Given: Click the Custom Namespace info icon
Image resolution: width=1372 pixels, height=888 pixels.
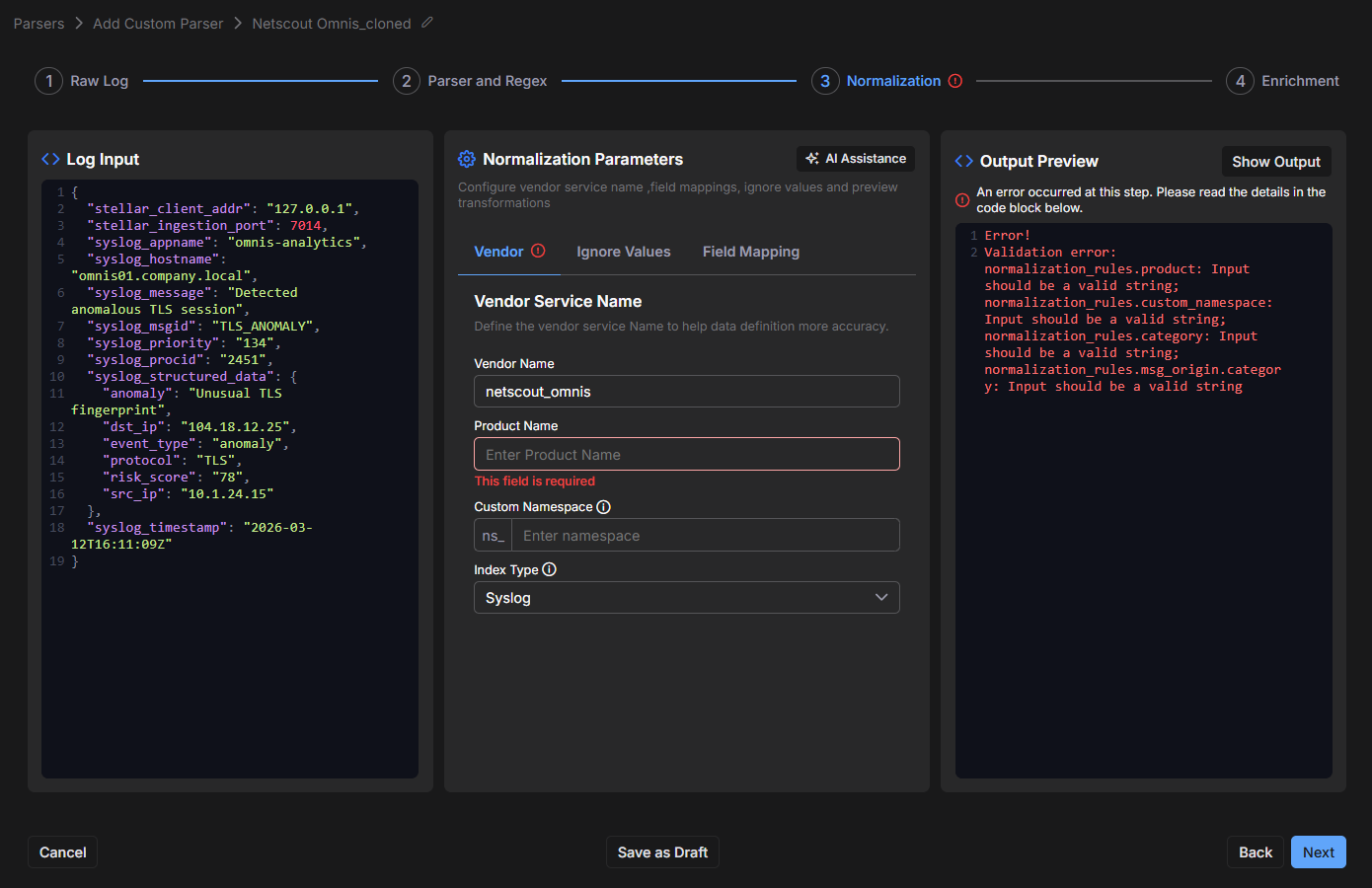Looking at the screenshot, I should 603,507.
